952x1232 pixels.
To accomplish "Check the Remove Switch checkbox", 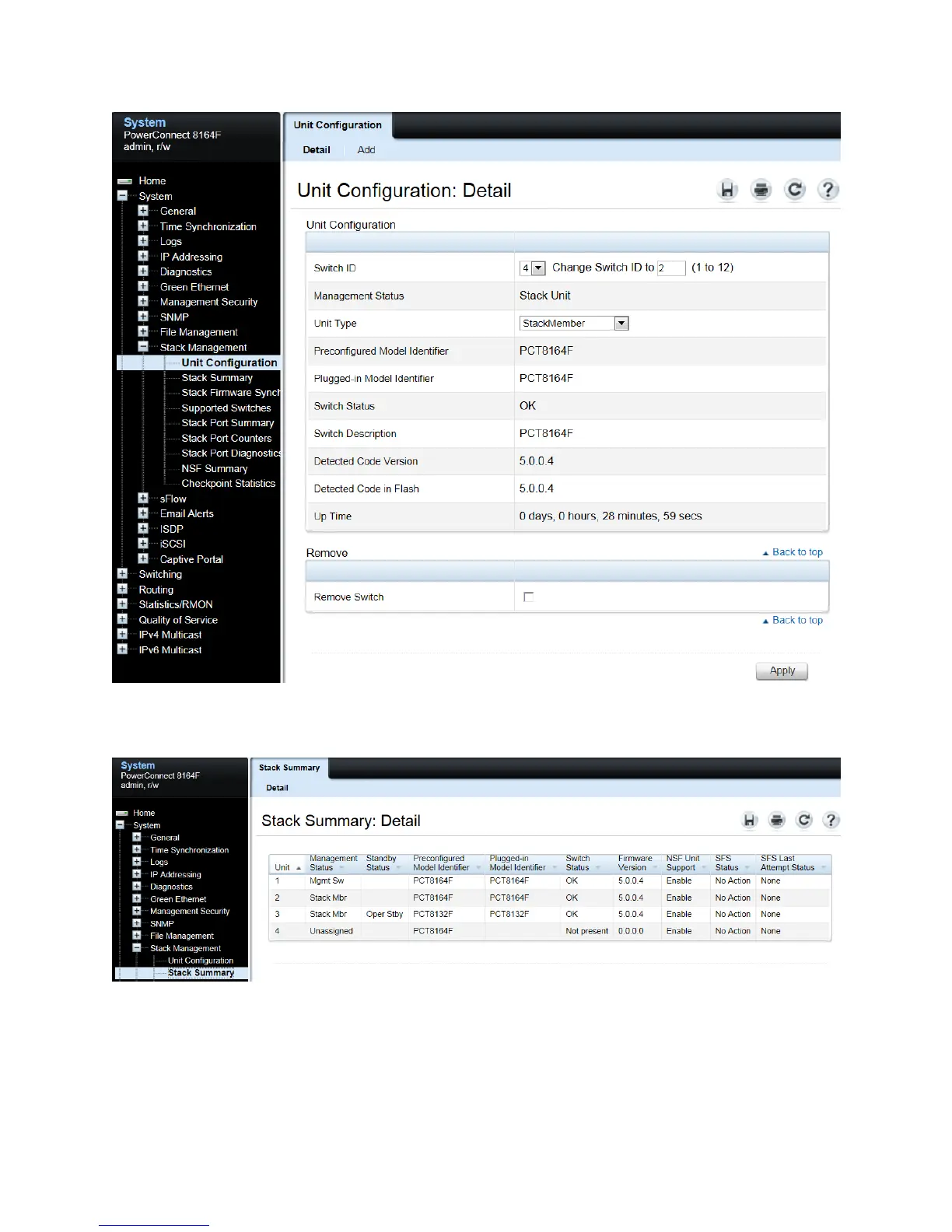I will 529,597.
